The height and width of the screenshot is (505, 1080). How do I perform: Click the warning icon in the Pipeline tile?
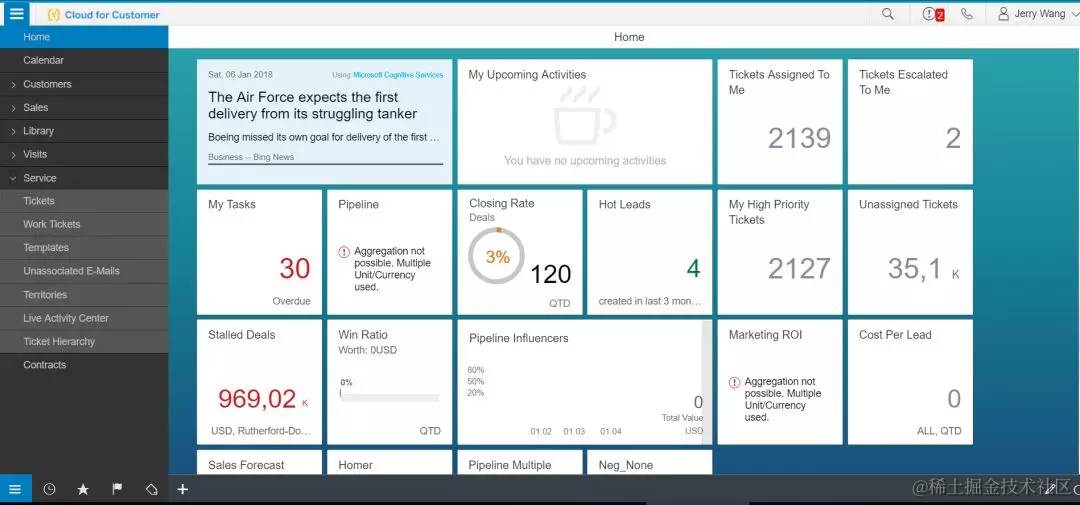tap(344, 252)
